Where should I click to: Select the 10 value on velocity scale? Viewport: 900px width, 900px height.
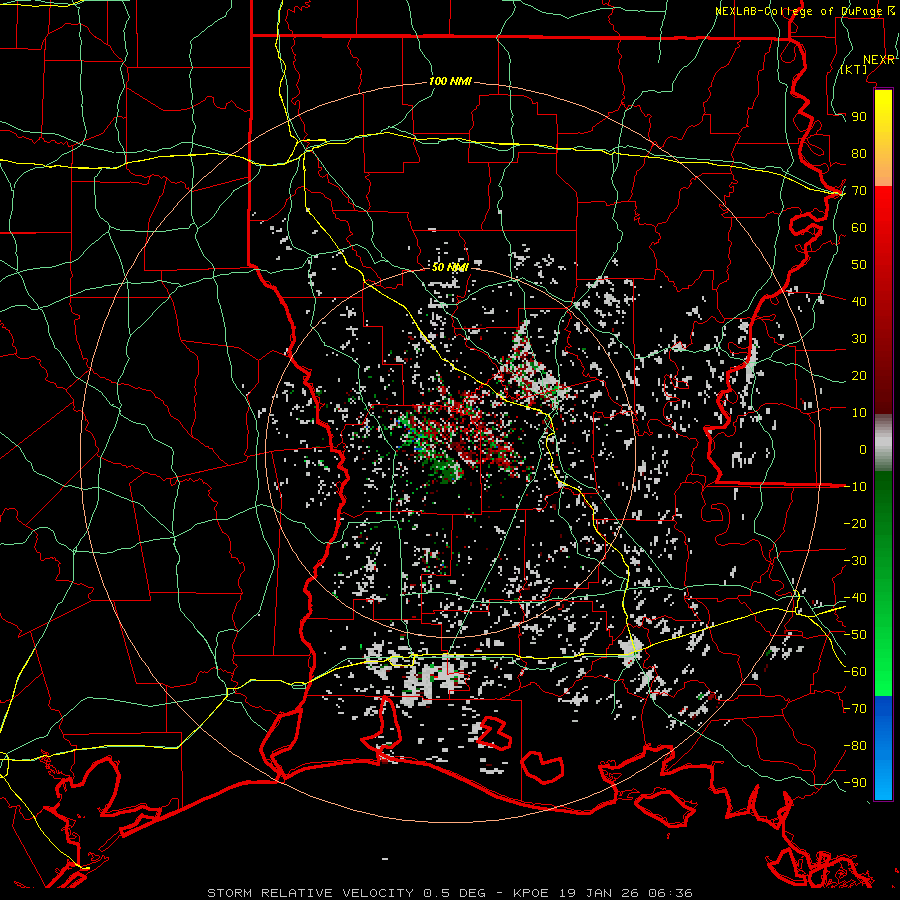pos(859,413)
